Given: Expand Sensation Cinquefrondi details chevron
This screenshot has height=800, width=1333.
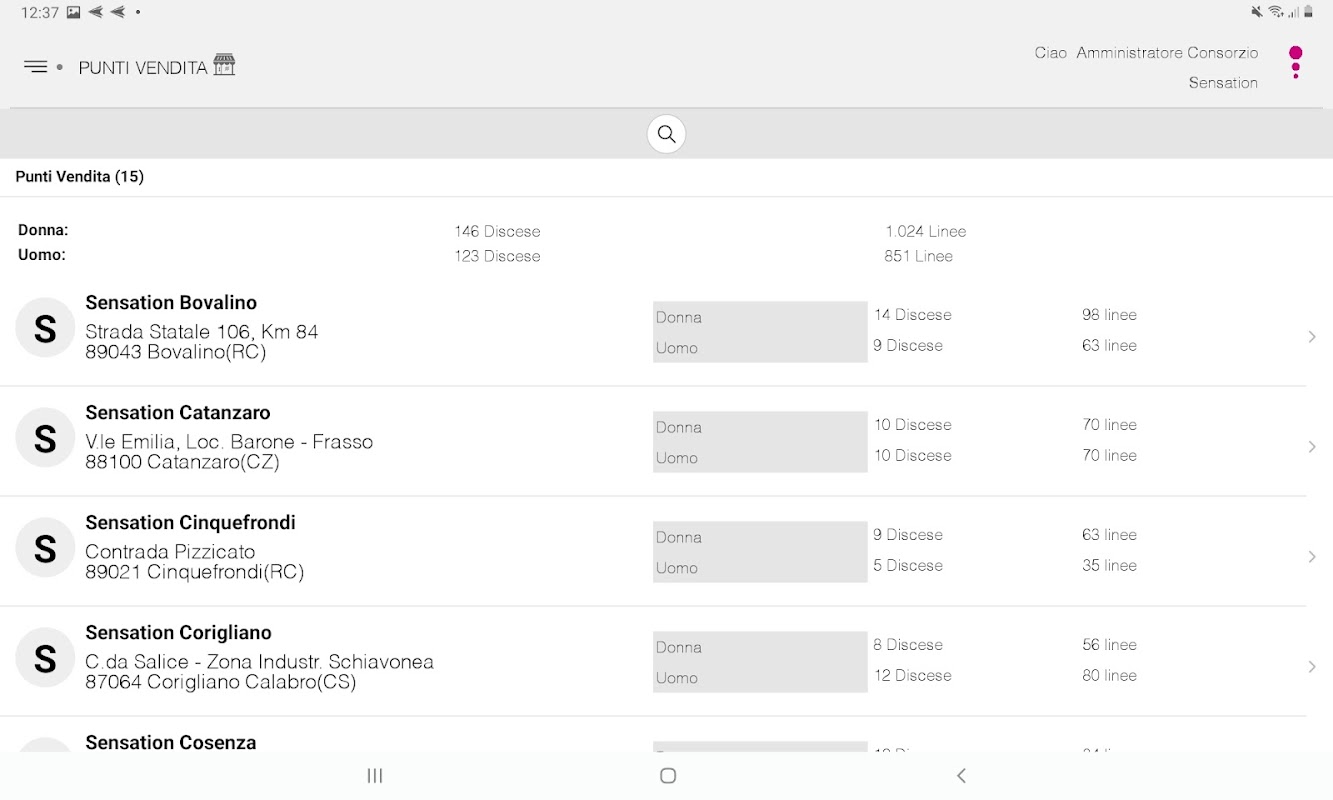Looking at the screenshot, I should (x=1312, y=557).
